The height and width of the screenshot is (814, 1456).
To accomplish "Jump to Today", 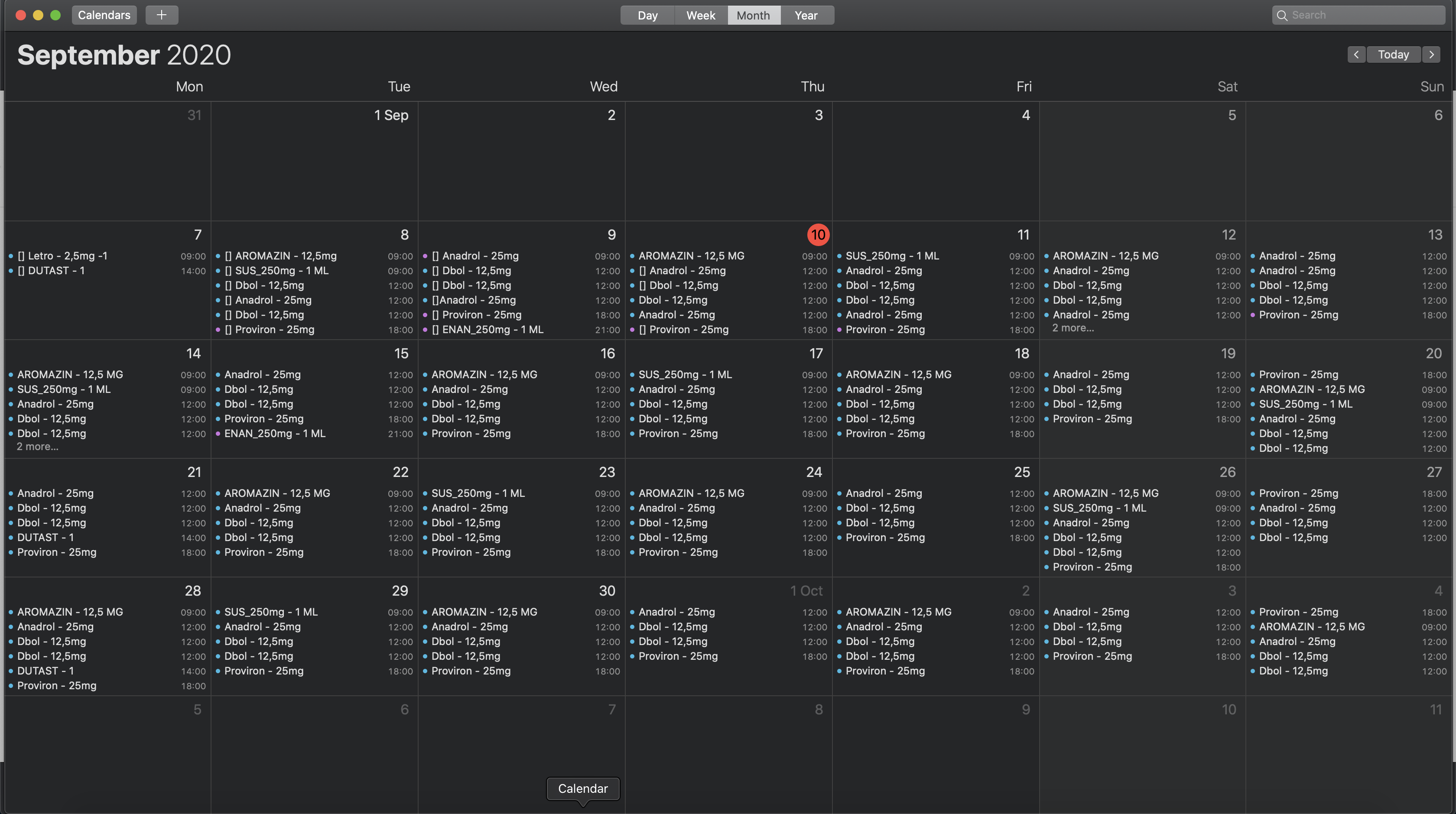I will (1393, 55).
